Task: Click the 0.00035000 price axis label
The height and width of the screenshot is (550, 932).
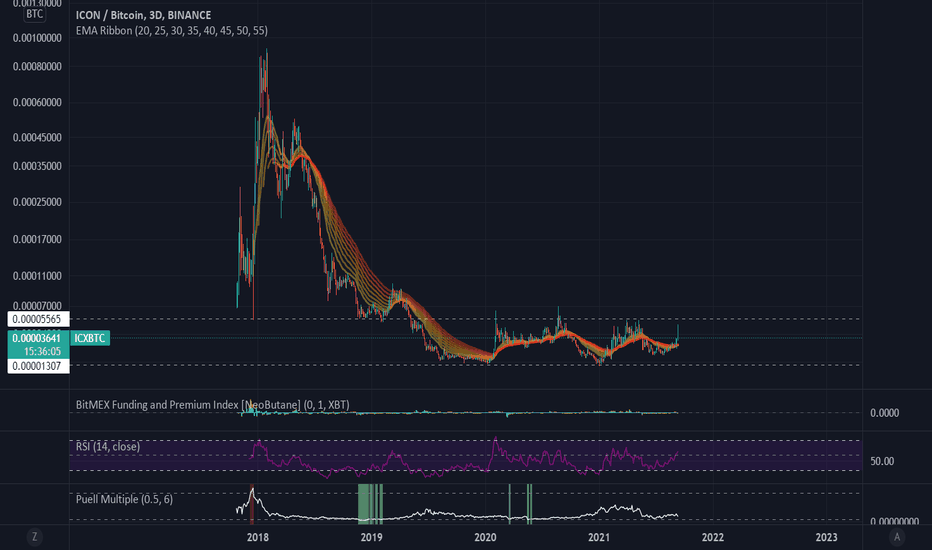Action: tap(37, 166)
